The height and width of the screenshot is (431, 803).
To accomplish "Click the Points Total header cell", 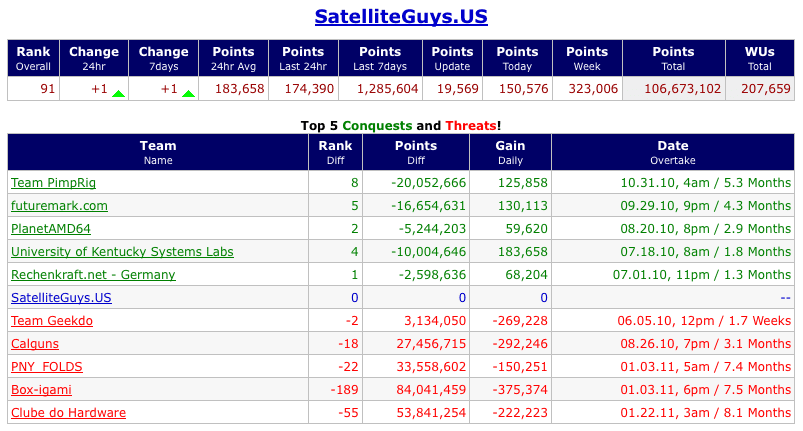I will coord(673,58).
